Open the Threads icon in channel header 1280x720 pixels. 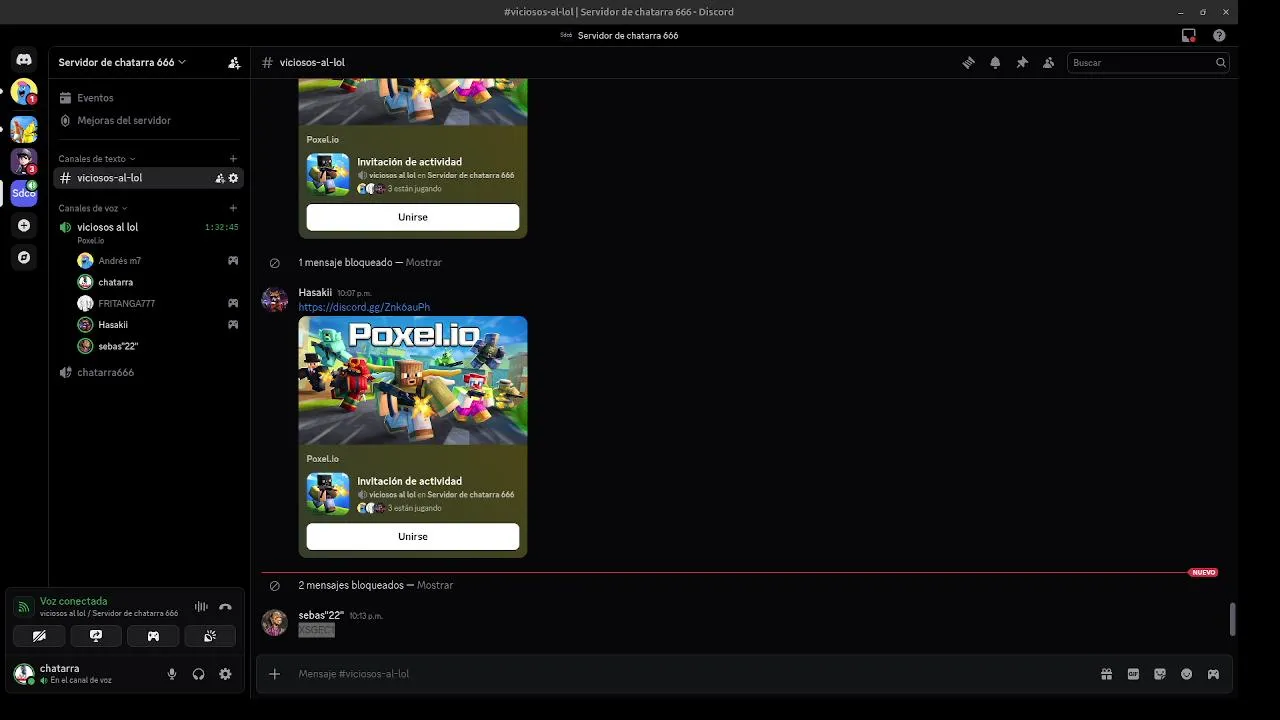[x=968, y=62]
